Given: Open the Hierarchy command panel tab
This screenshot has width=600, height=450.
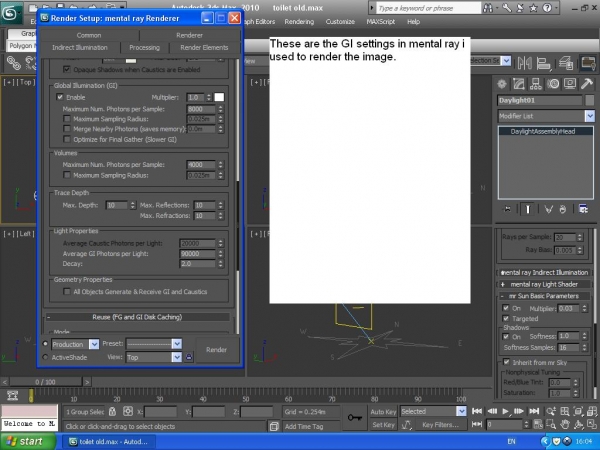Looking at the screenshot, I should coord(536,84).
